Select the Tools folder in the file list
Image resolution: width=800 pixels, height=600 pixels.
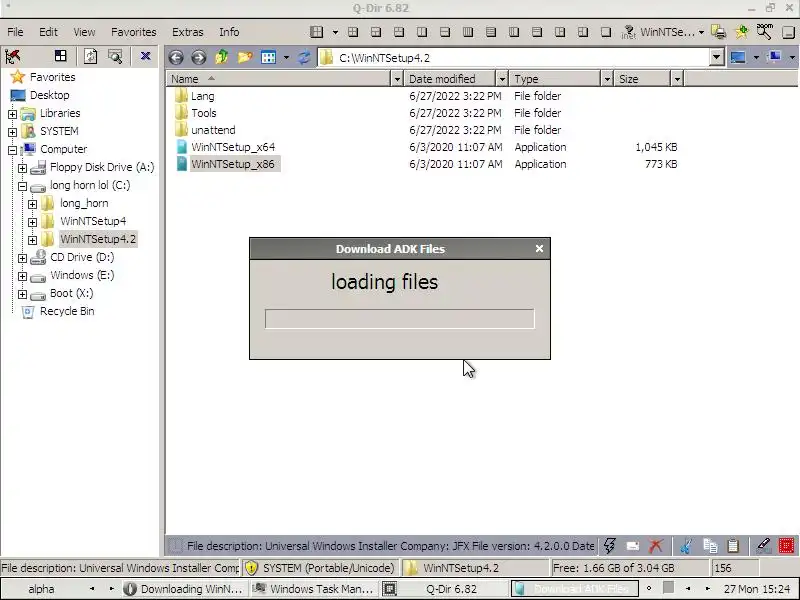[x=204, y=113]
